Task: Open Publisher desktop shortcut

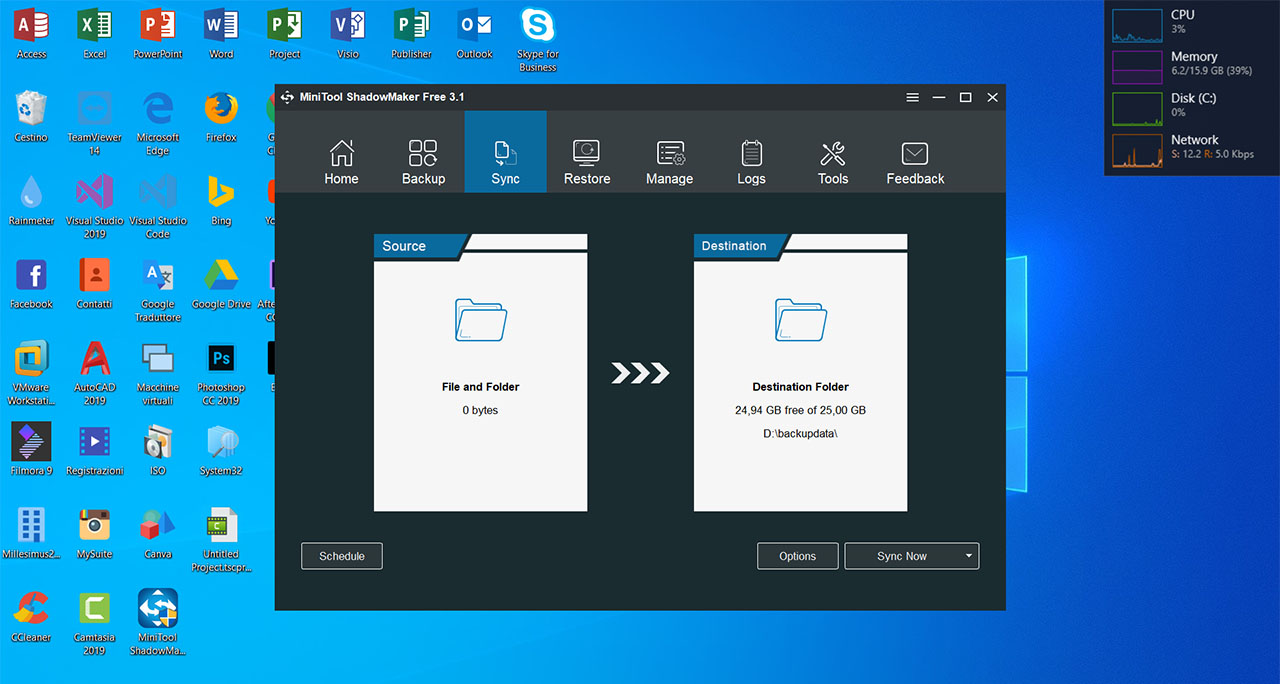Action: (x=411, y=33)
